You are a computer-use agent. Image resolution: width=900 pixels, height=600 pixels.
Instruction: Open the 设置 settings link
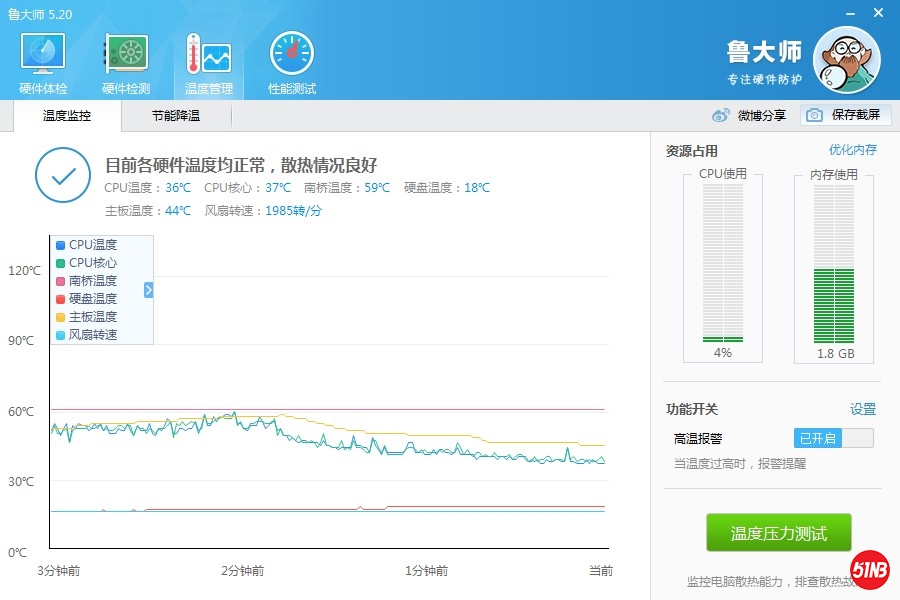862,409
